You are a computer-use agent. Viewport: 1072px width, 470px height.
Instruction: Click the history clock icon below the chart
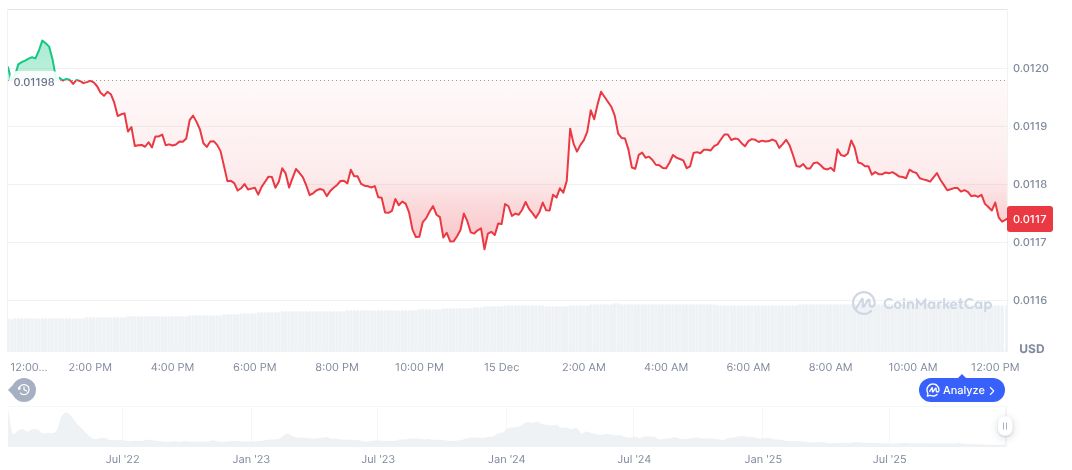[x=24, y=390]
